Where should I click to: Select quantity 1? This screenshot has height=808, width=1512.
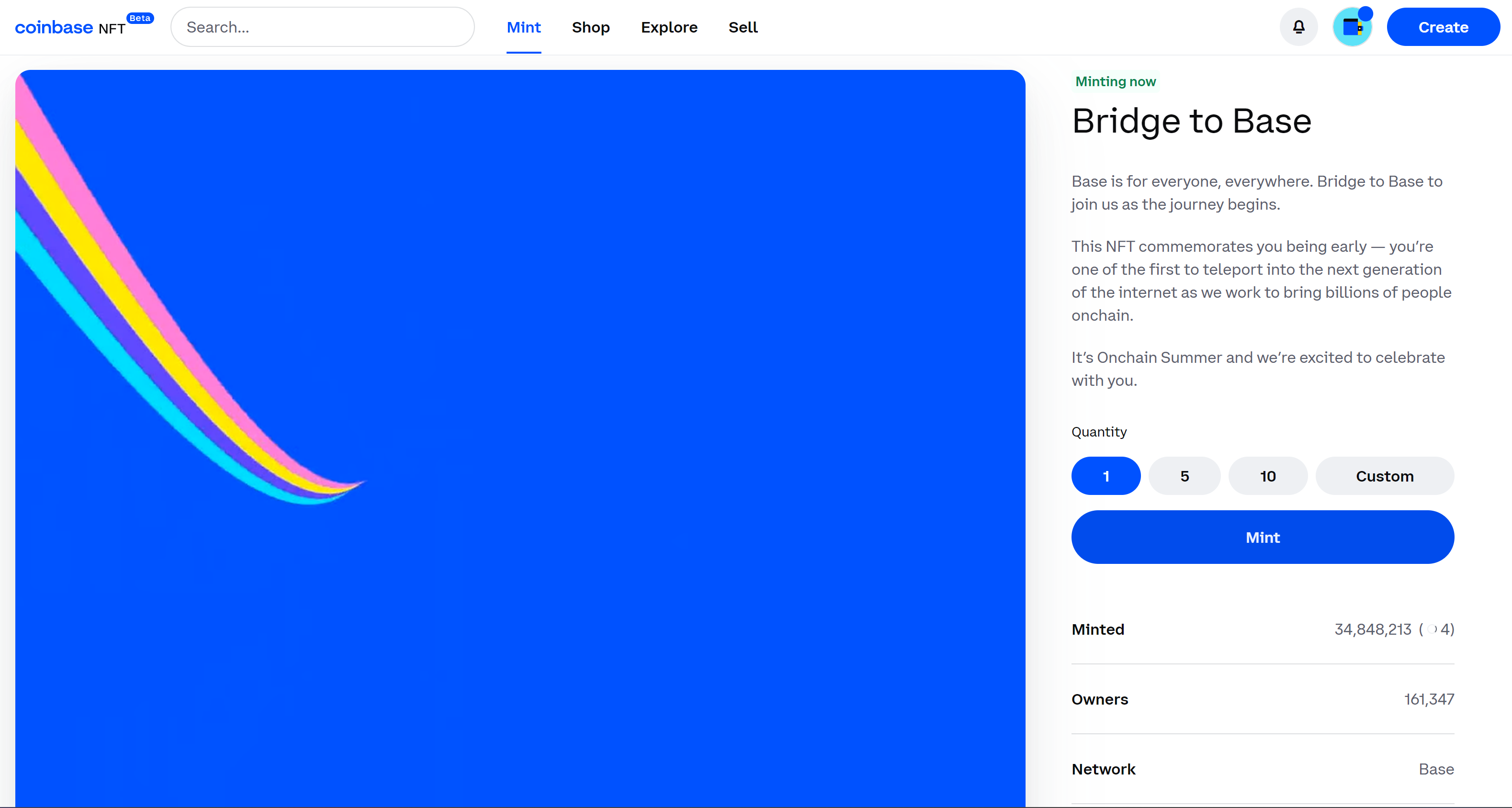tap(1106, 476)
